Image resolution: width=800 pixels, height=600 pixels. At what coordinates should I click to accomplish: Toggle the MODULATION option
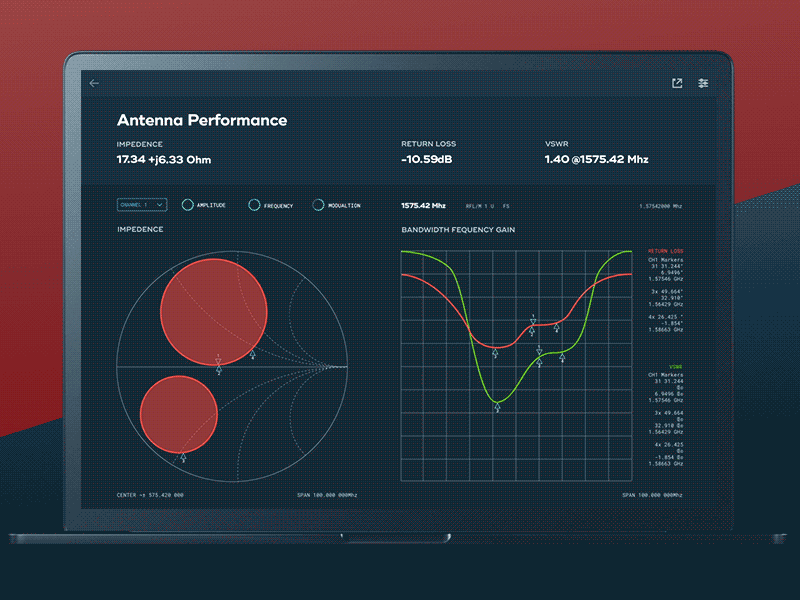coord(317,205)
